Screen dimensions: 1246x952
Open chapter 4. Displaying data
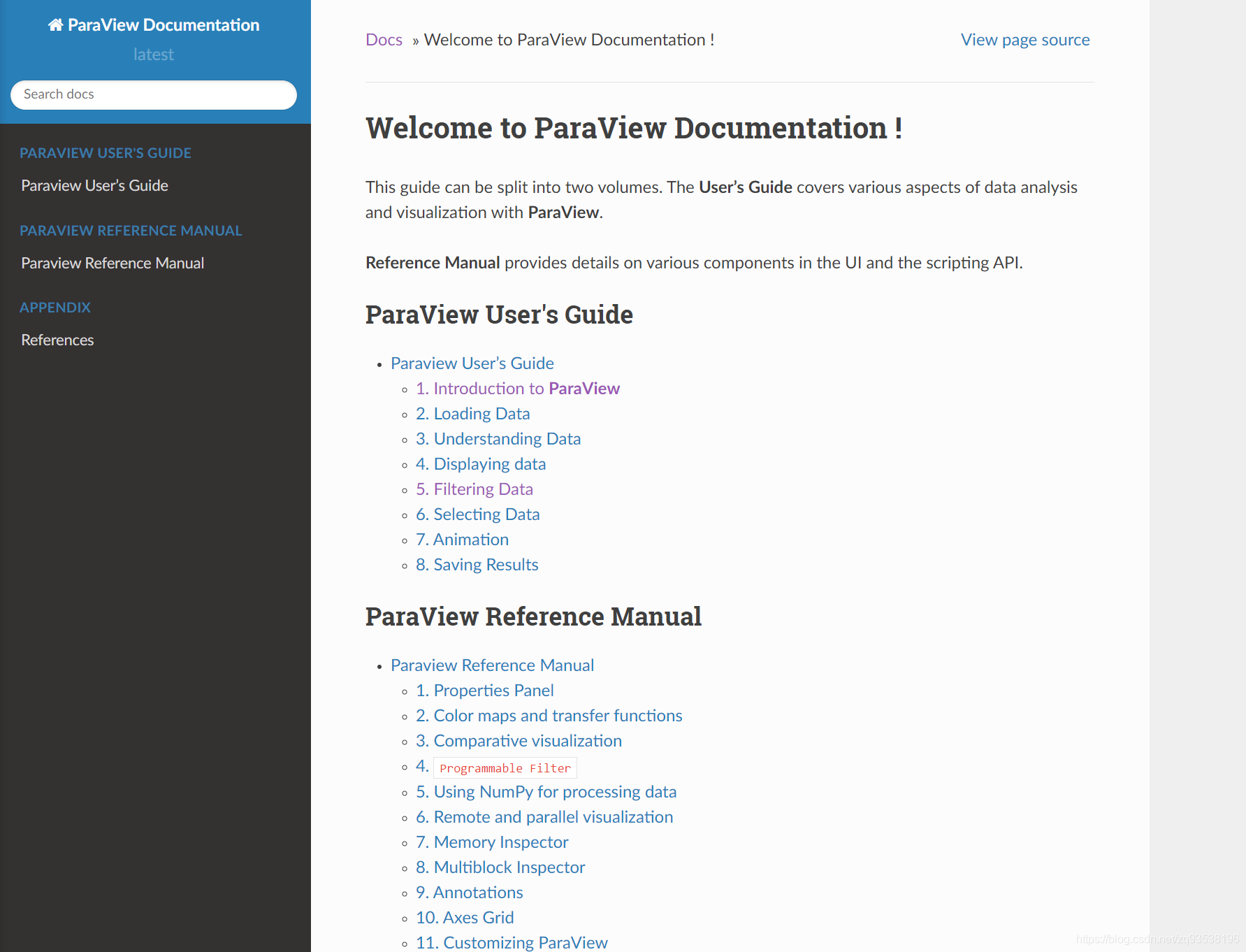pos(480,463)
